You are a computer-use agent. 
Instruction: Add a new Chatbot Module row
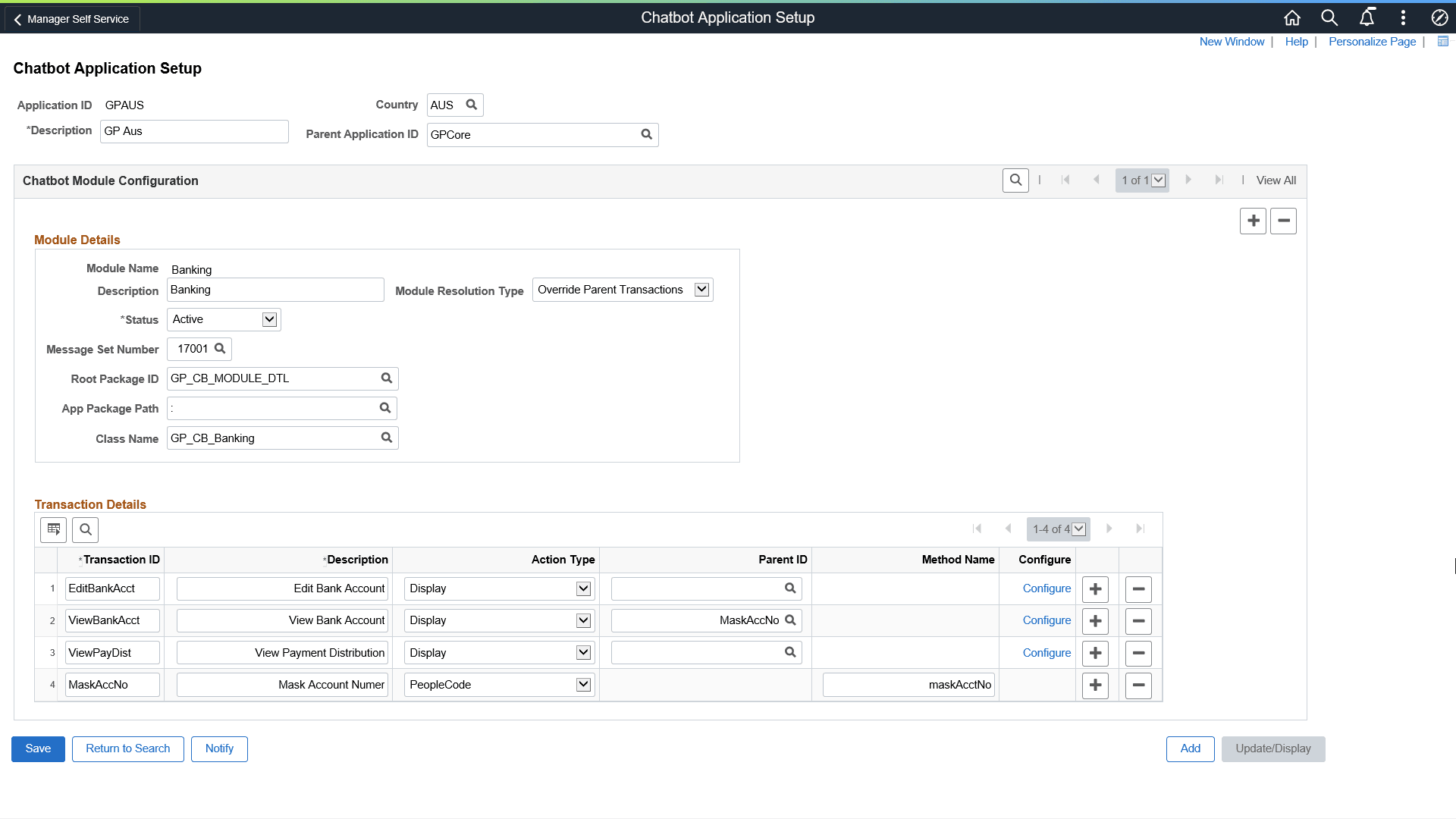coord(1253,221)
